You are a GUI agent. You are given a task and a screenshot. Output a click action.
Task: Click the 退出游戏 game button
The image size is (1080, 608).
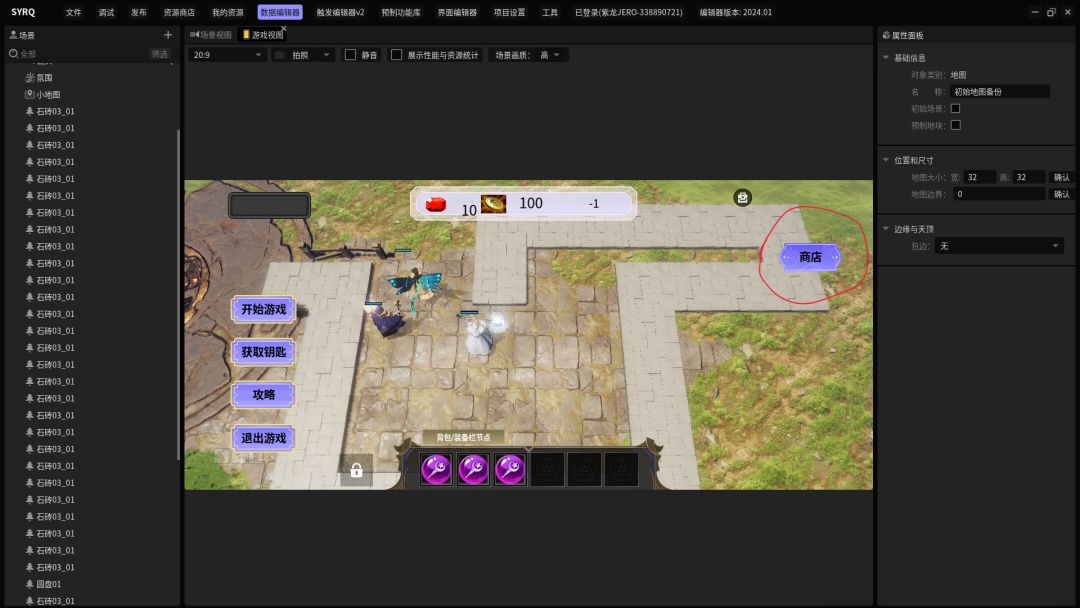pos(263,438)
